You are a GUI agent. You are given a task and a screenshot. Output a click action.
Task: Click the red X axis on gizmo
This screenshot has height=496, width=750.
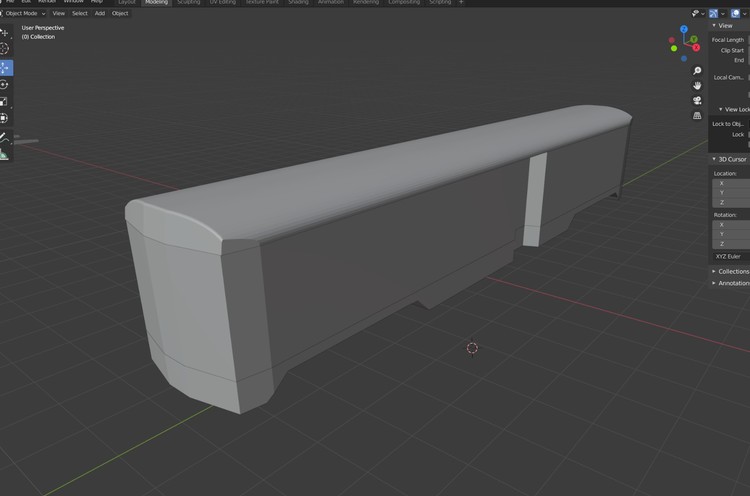click(x=696, y=47)
